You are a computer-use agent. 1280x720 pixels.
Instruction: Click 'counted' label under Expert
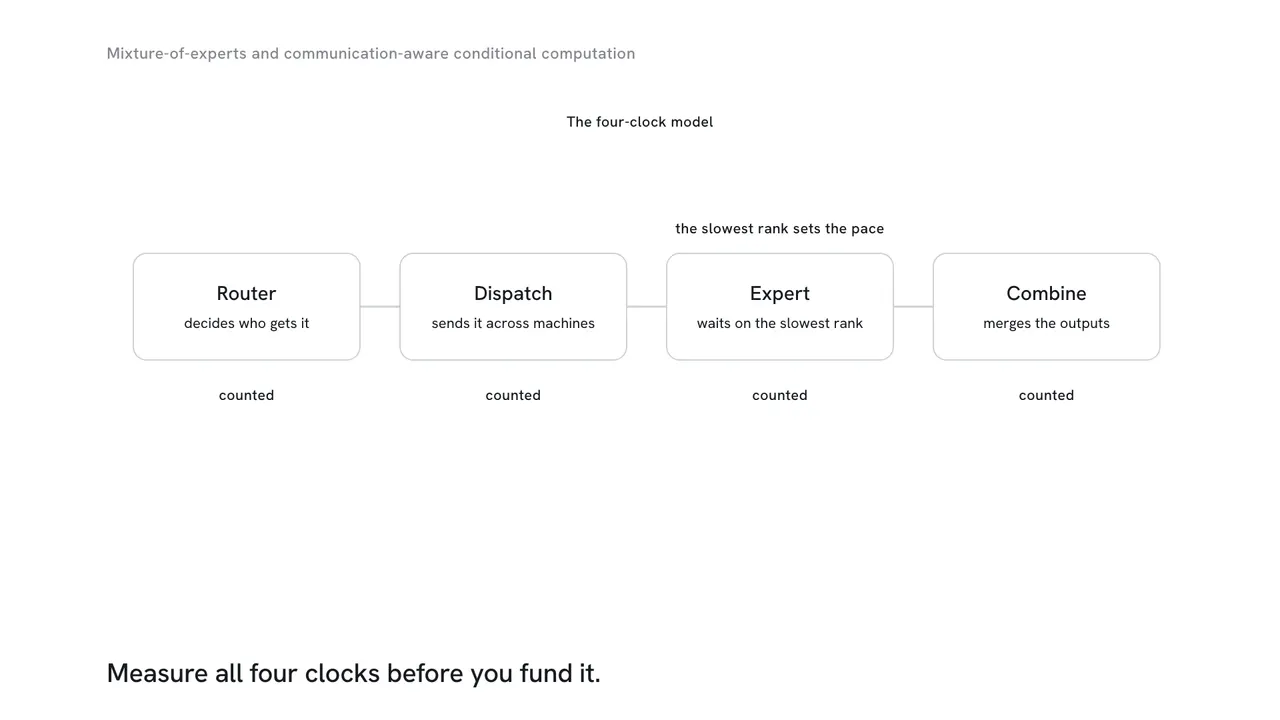pos(780,395)
